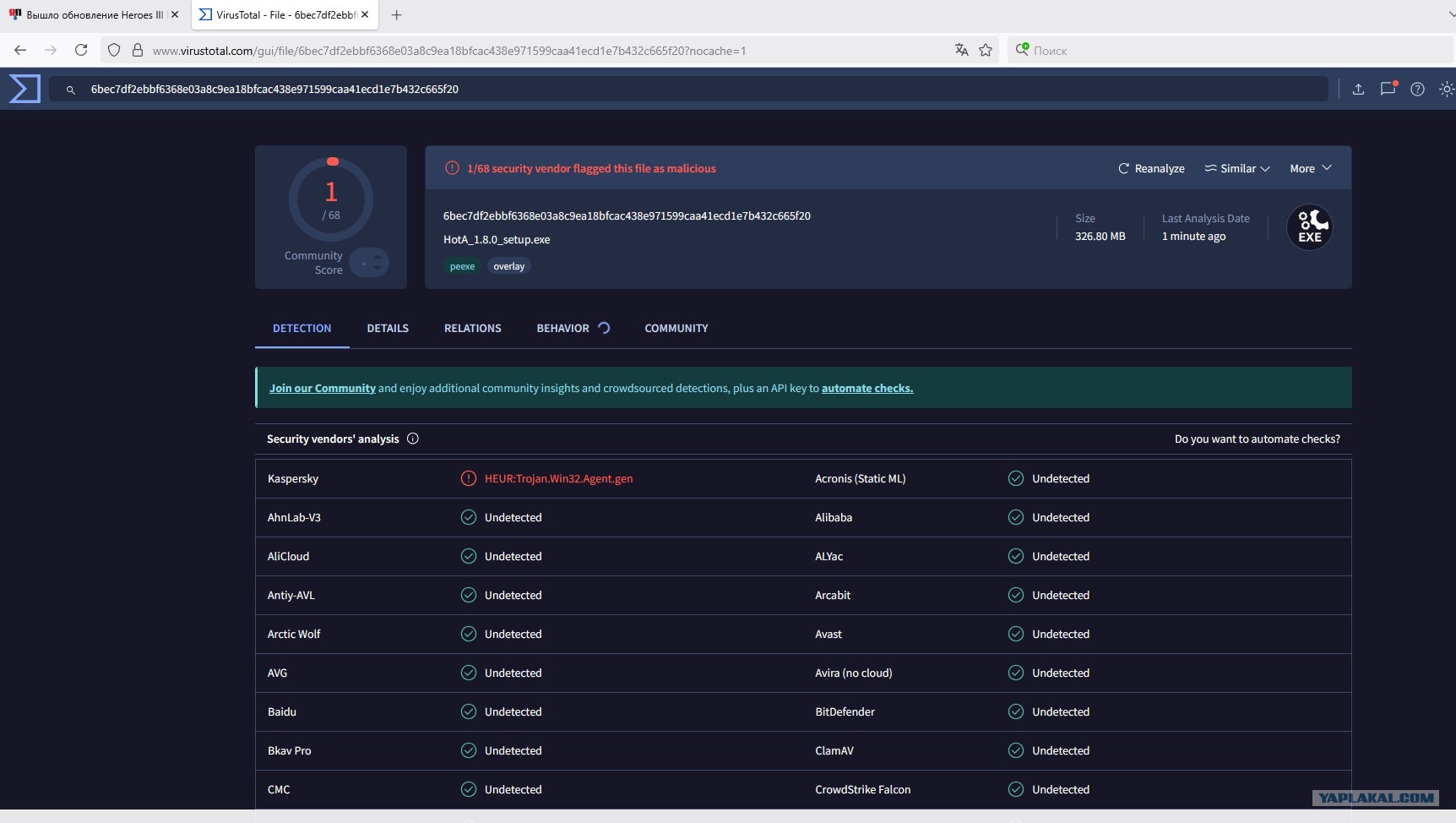
Task: Click the search magnifier icon
Action: (71, 90)
